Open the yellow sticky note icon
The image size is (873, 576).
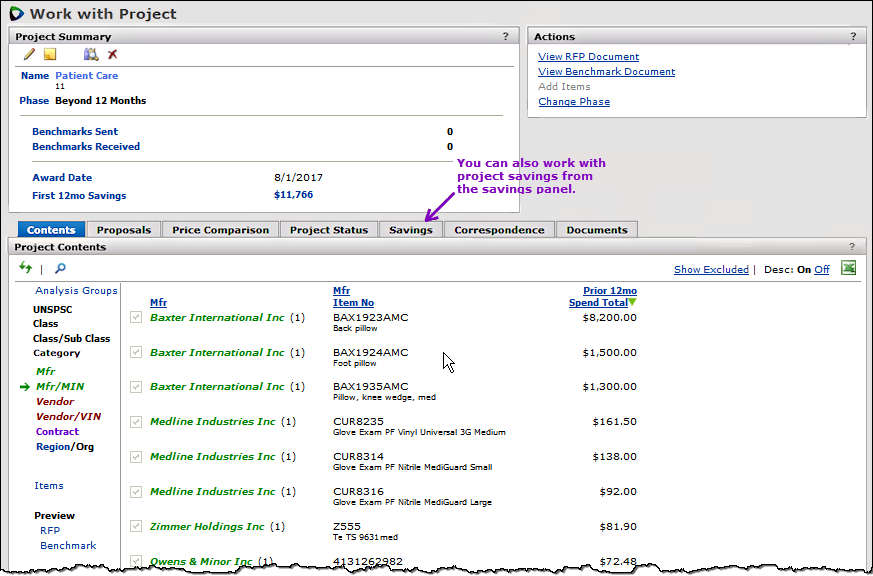point(50,54)
